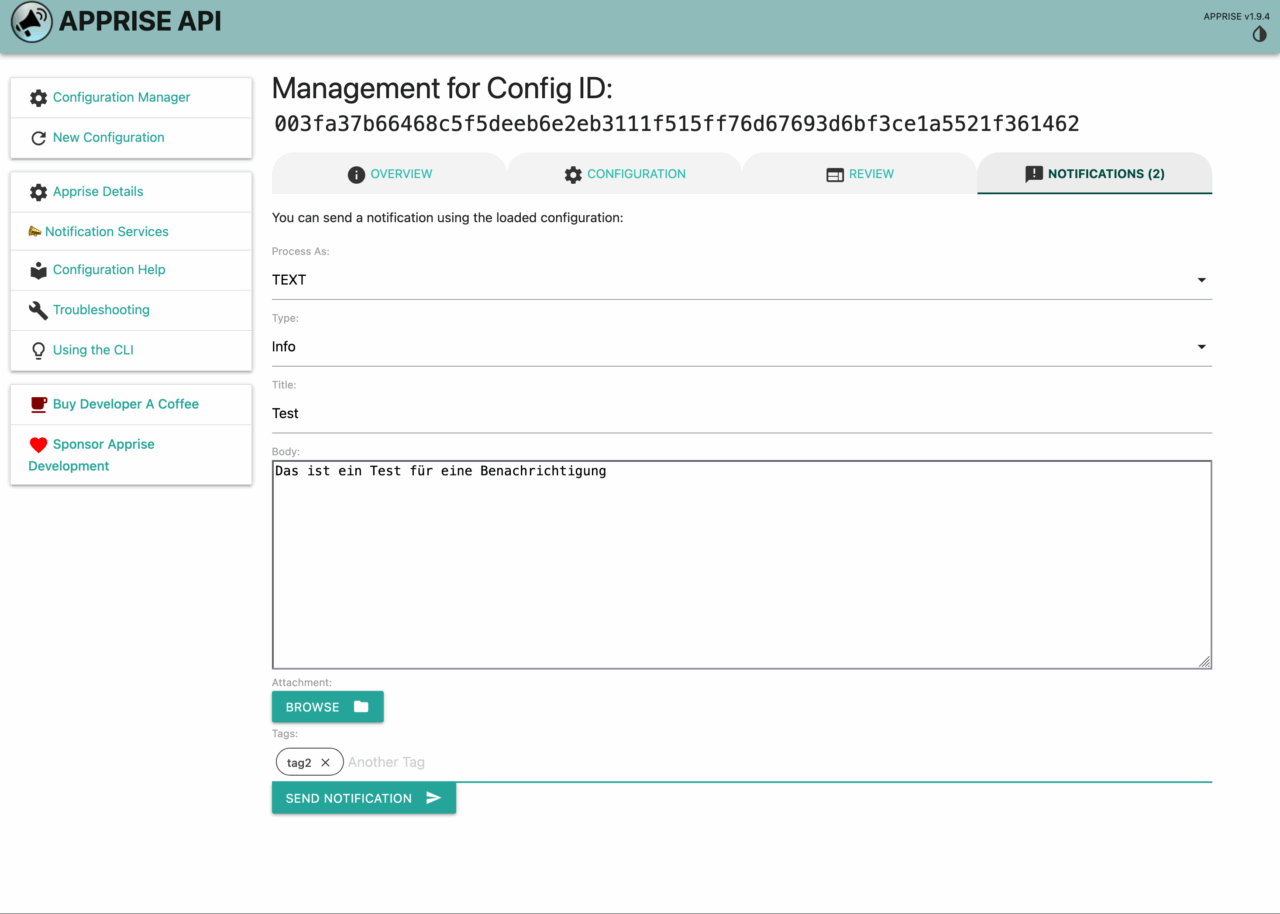Open the Type dropdown arrow
Viewport: 1280px width, 914px height.
click(x=1201, y=347)
